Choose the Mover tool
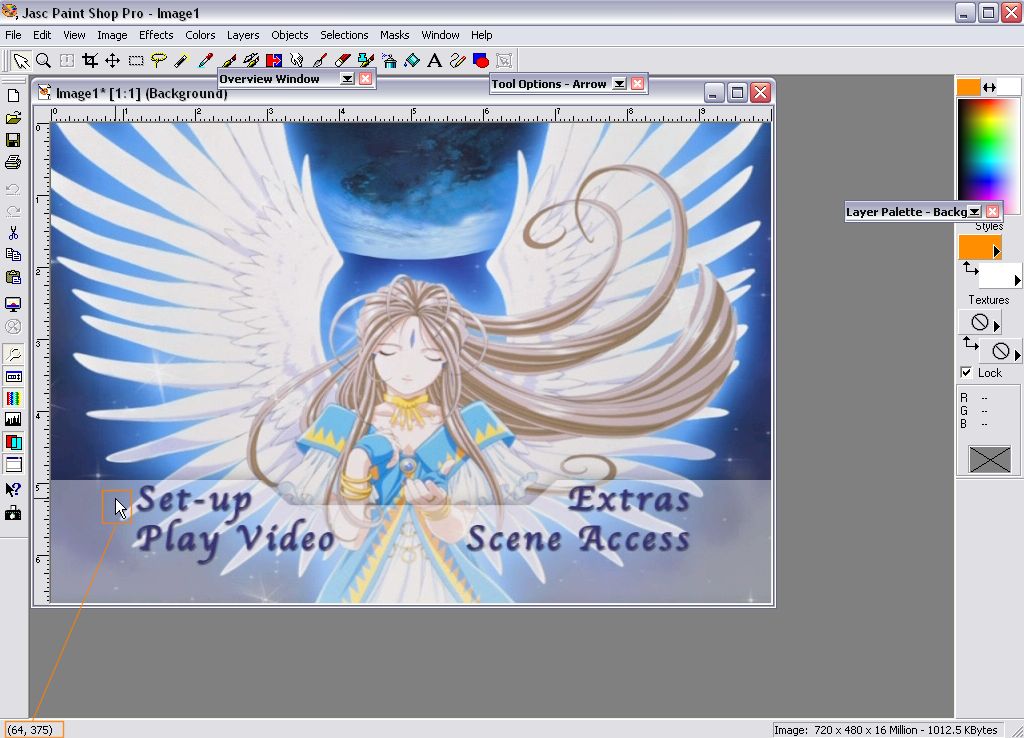 (113, 61)
